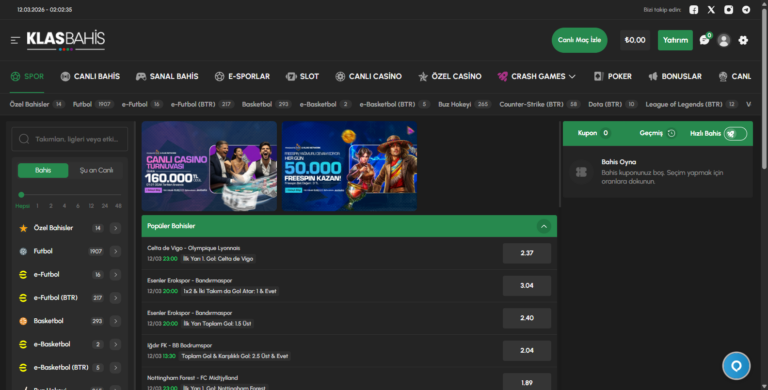Open the Facebook social link icon
The width and height of the screenshot is (768, 390).
pyautogui.click(x=694, y=10)
